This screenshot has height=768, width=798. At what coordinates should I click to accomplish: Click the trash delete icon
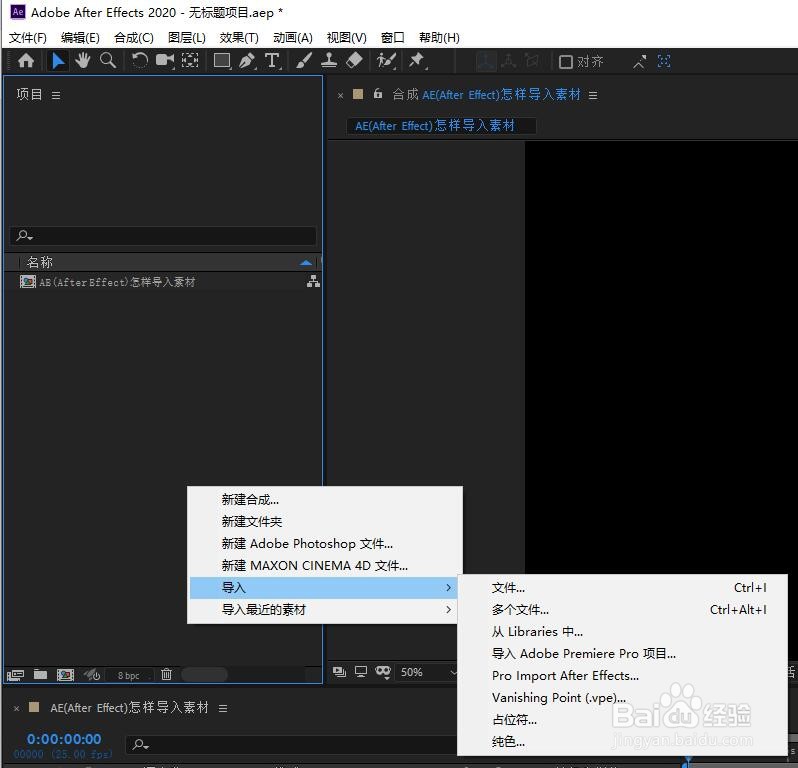point(166,674)
